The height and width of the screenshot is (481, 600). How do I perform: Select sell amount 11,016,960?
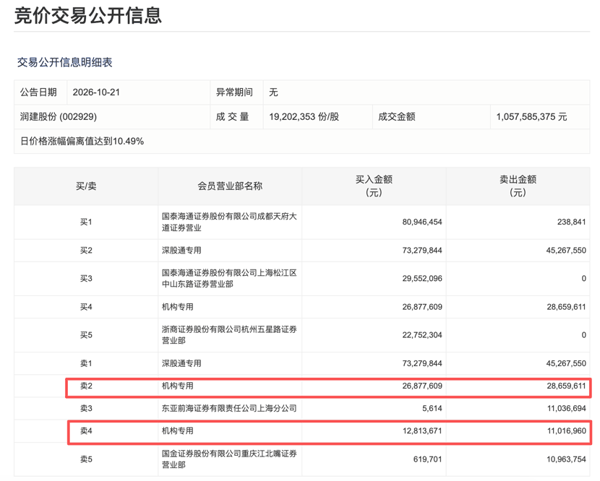(x=566, y=431)
